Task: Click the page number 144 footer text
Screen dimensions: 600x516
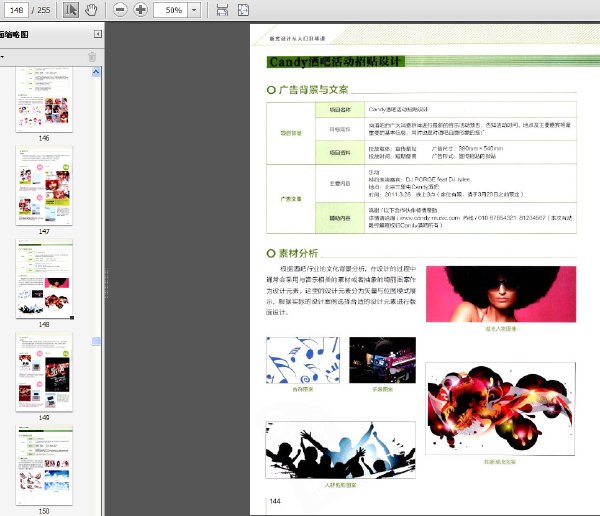Action: coord(275,501)
